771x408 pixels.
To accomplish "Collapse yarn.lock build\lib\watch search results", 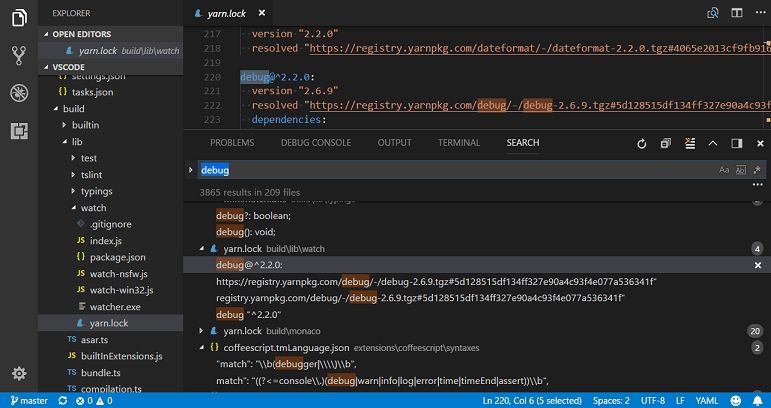I will click(x=202, y=249).
